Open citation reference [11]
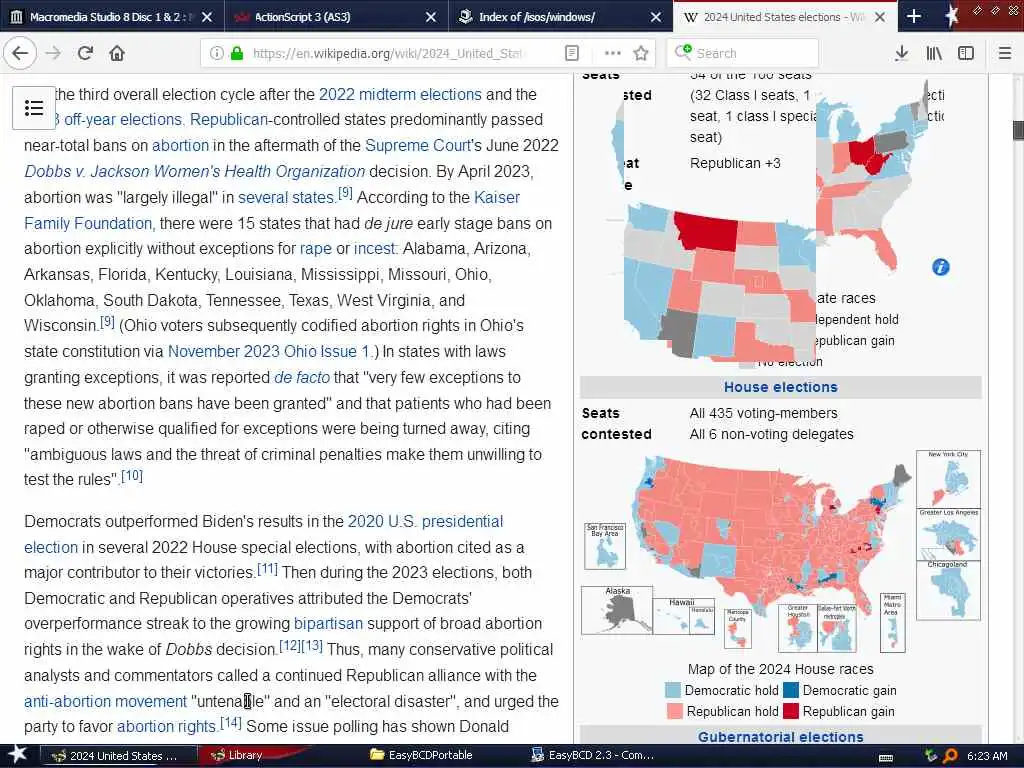This screenshot has height=768, width=1024. pyautogui.click(x=267, y=568)
